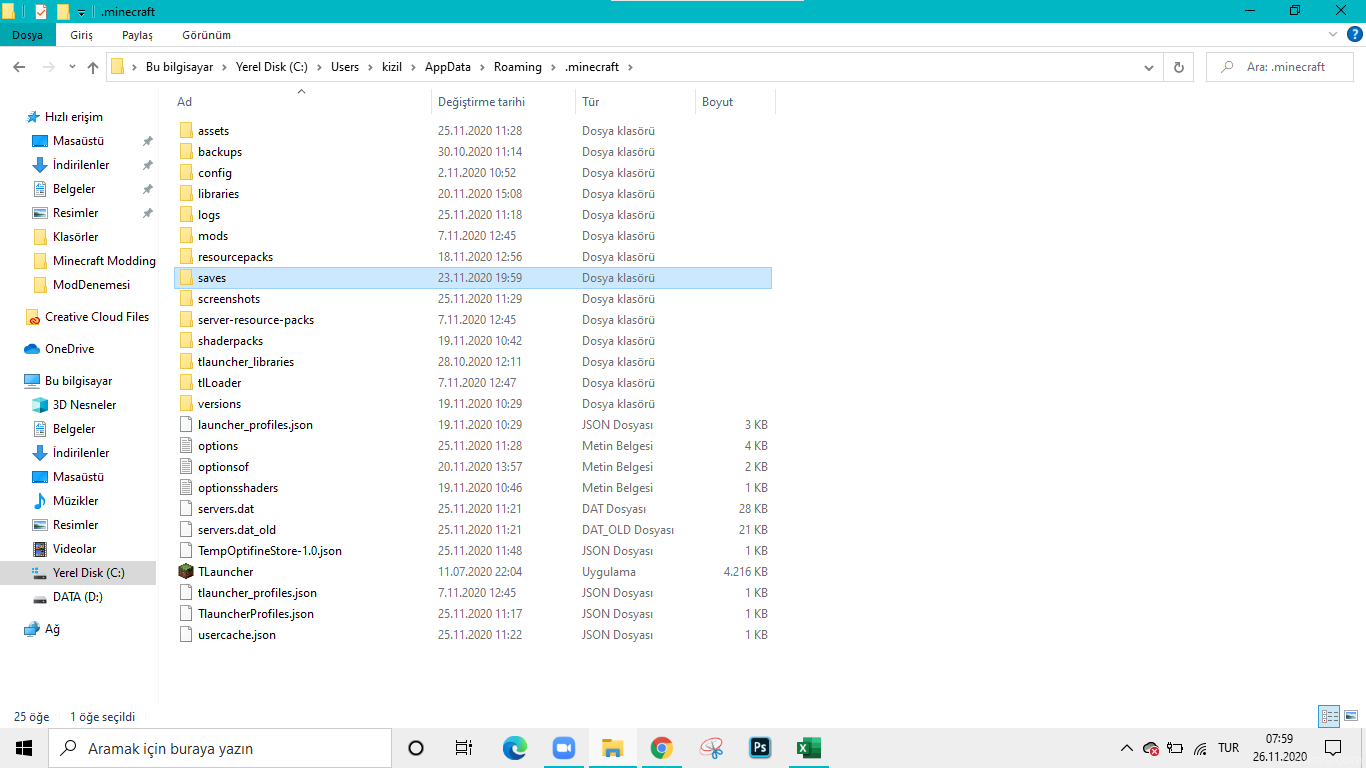1366x768 pixels.
Task: Open Creative Cloud Files in sidebar
Action: coord(96,317)
